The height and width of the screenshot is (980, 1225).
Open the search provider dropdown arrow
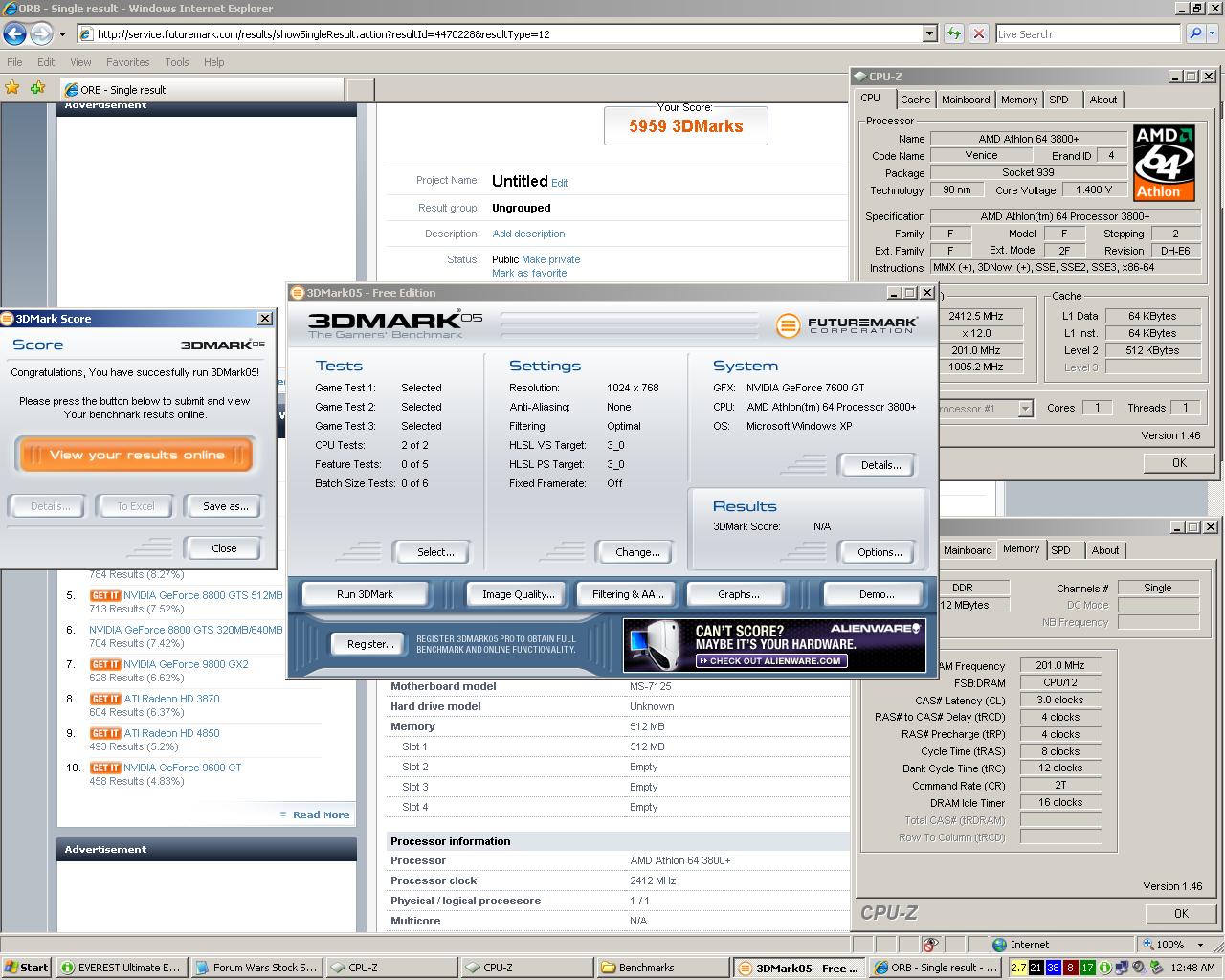click(1214, 33)
